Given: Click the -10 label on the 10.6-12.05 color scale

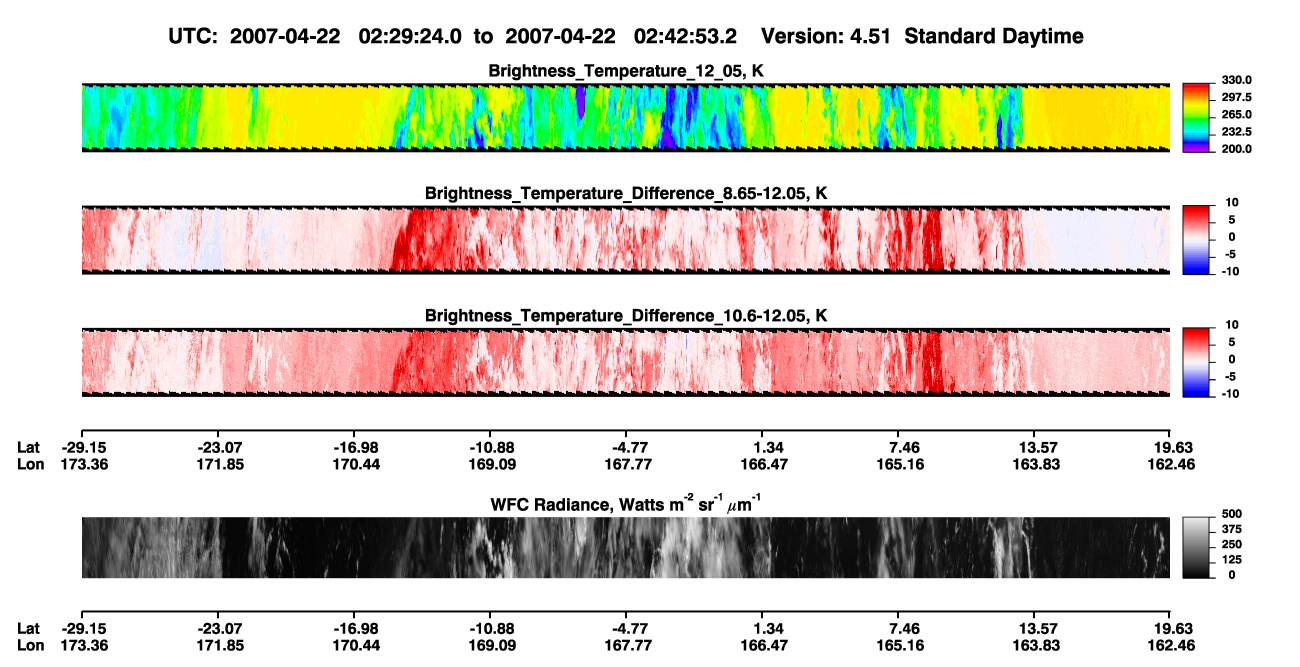Looking at the screenshot, I should point(1233,393).
